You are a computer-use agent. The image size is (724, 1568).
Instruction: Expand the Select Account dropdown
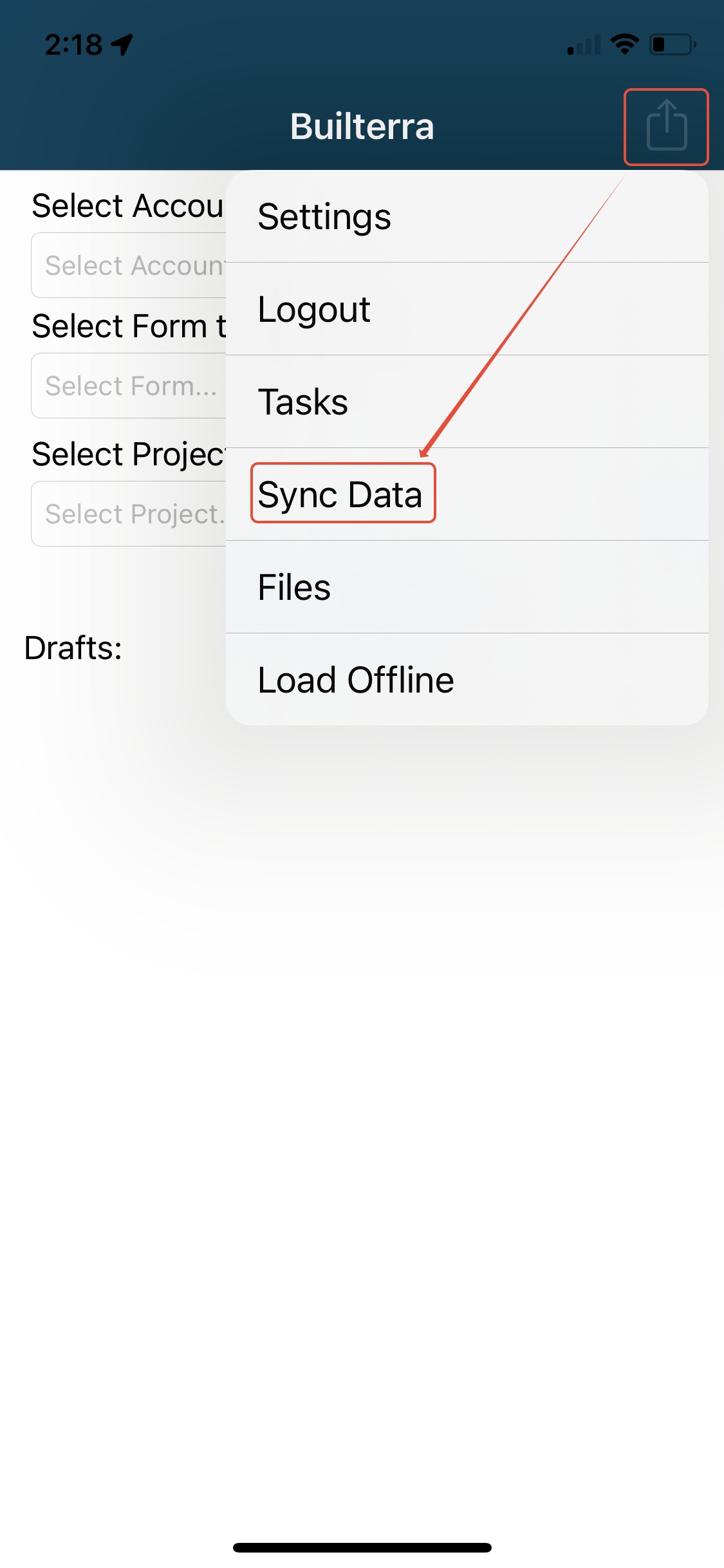coord(129,265)
